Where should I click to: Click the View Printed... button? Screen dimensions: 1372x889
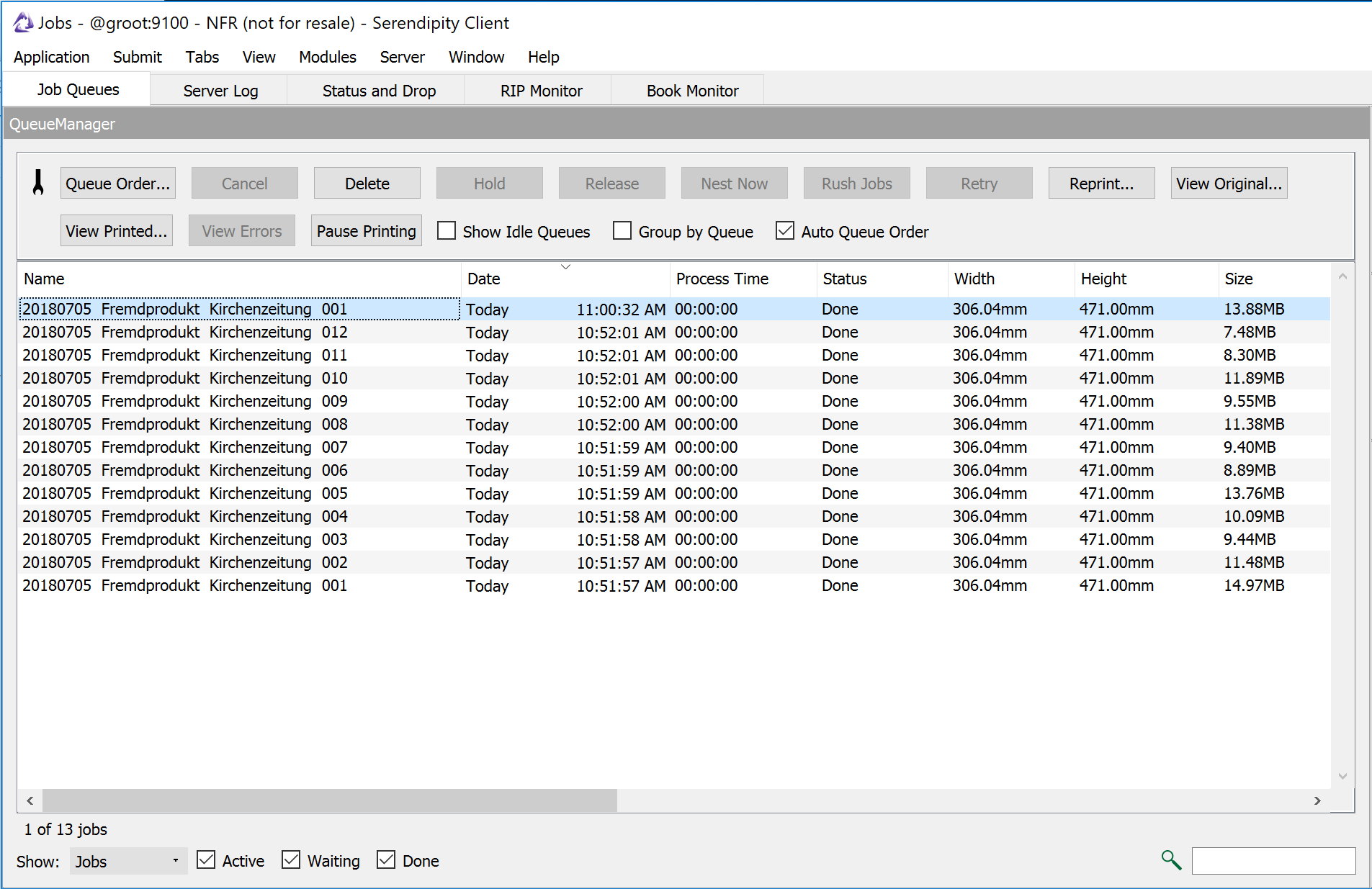pos(117,231)
